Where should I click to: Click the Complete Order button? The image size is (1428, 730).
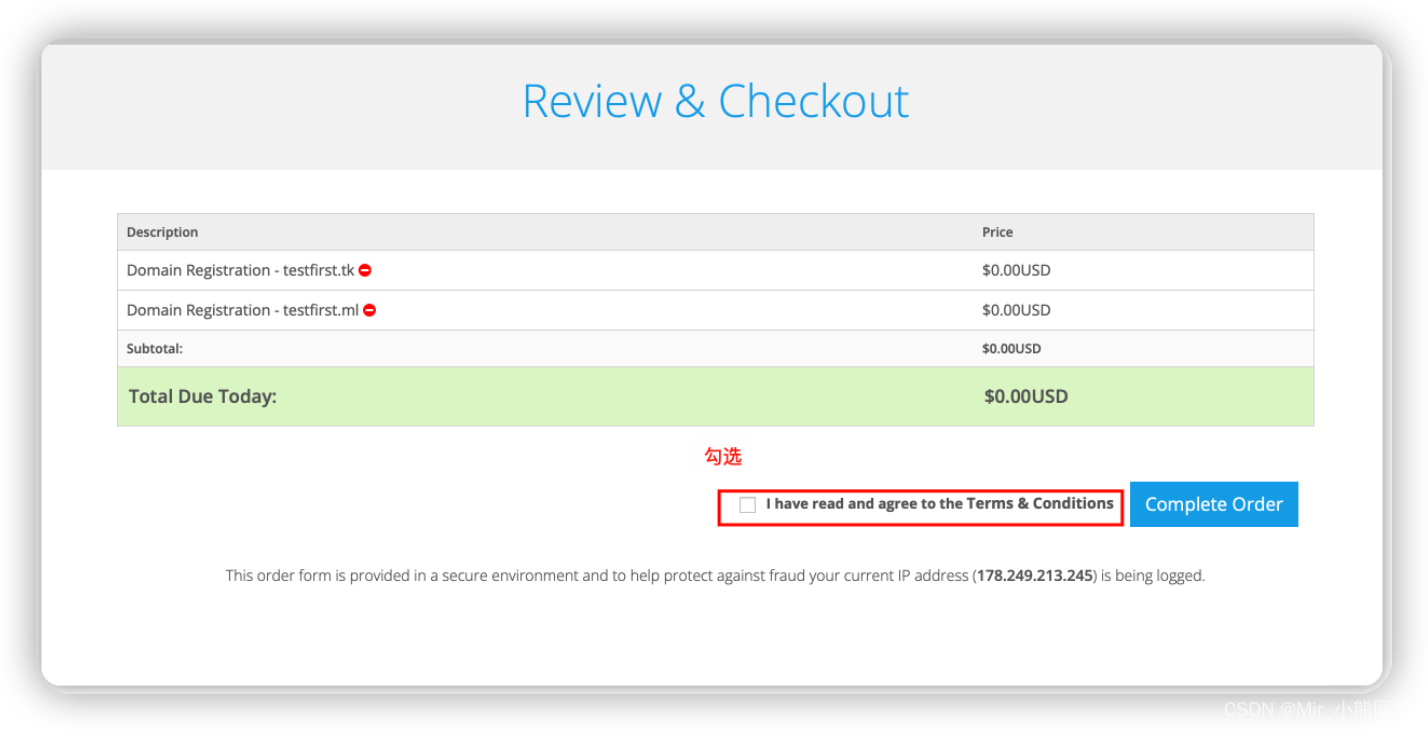point(1214,504)
